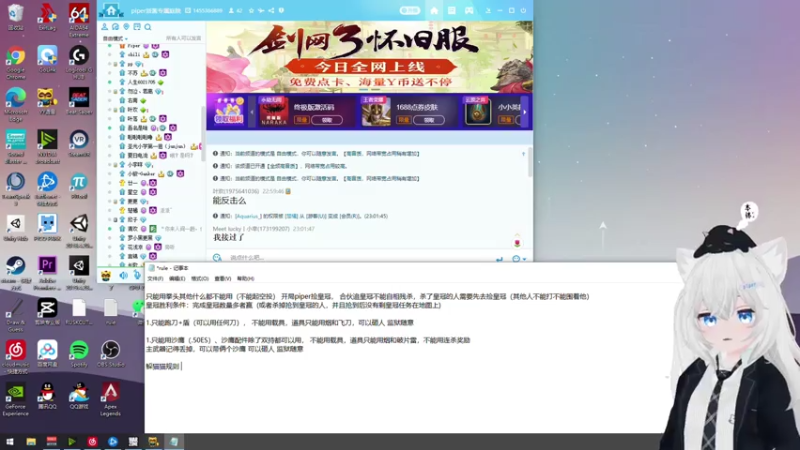Click the search magnifier icon above member list

pyautogui.click(x=148, y=27)
